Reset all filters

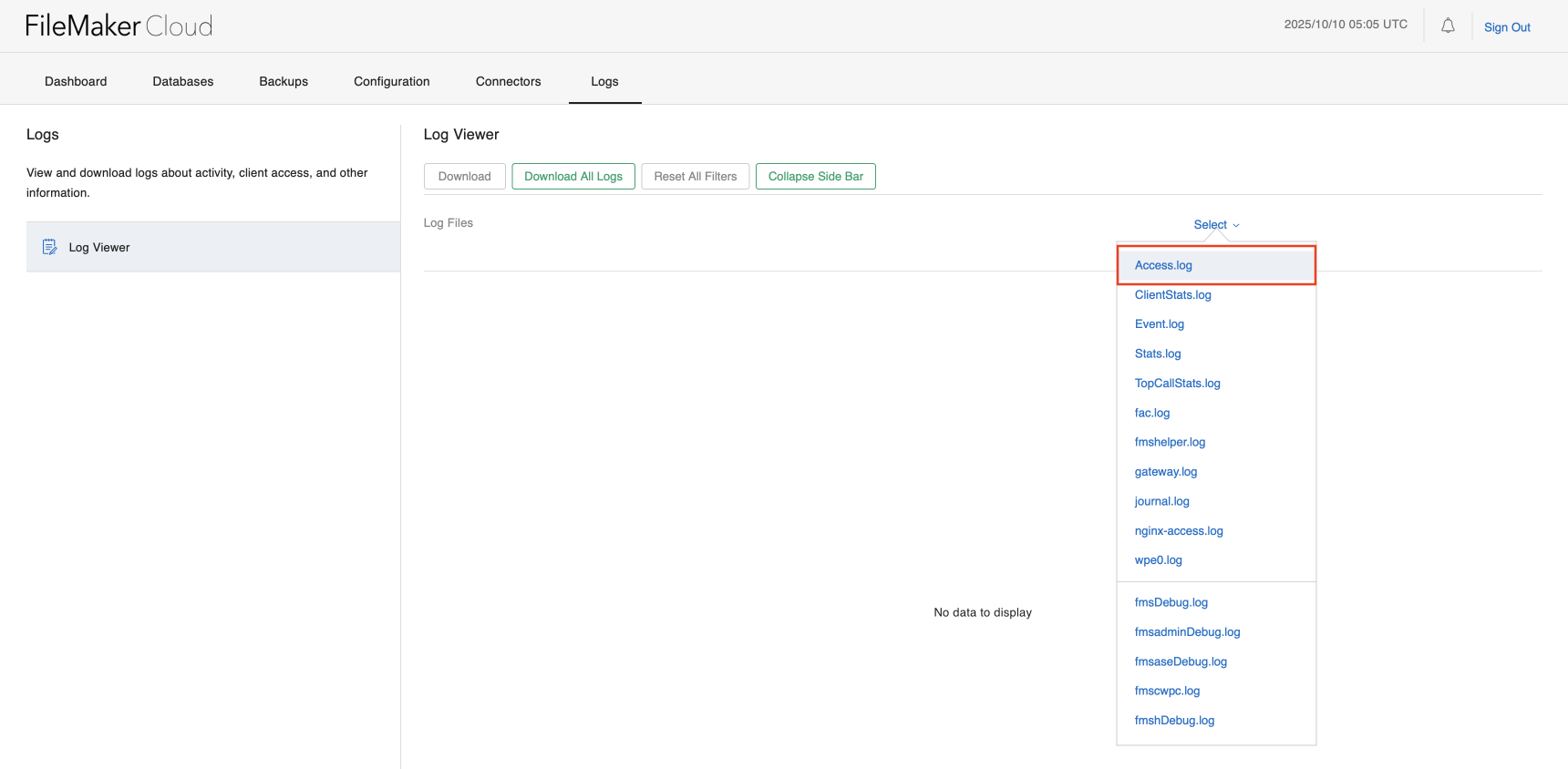click(x=695, y=177)
